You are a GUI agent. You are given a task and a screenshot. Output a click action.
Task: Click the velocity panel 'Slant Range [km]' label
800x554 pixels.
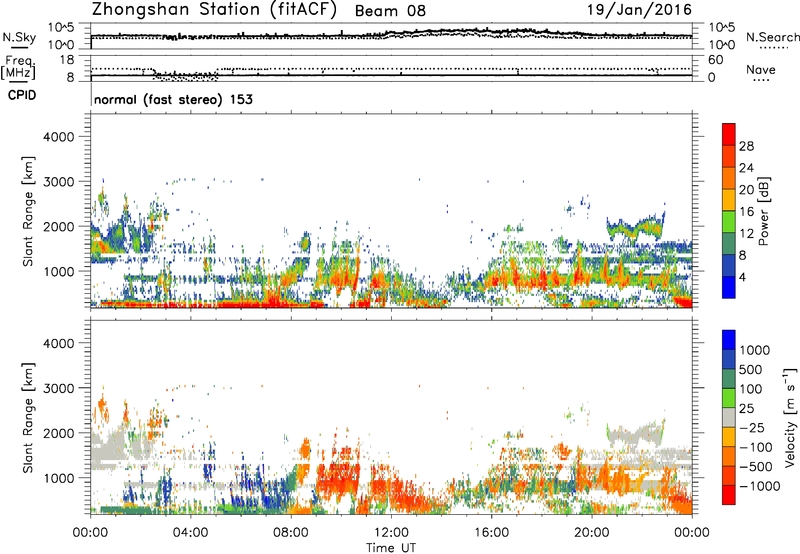[28, 417]
